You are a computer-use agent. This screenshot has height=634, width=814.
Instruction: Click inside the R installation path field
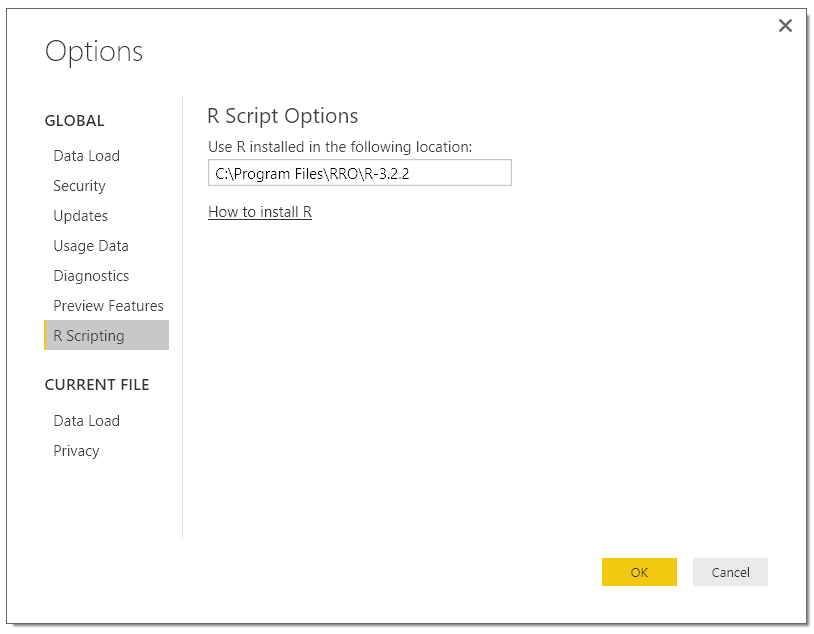[359, 172]
